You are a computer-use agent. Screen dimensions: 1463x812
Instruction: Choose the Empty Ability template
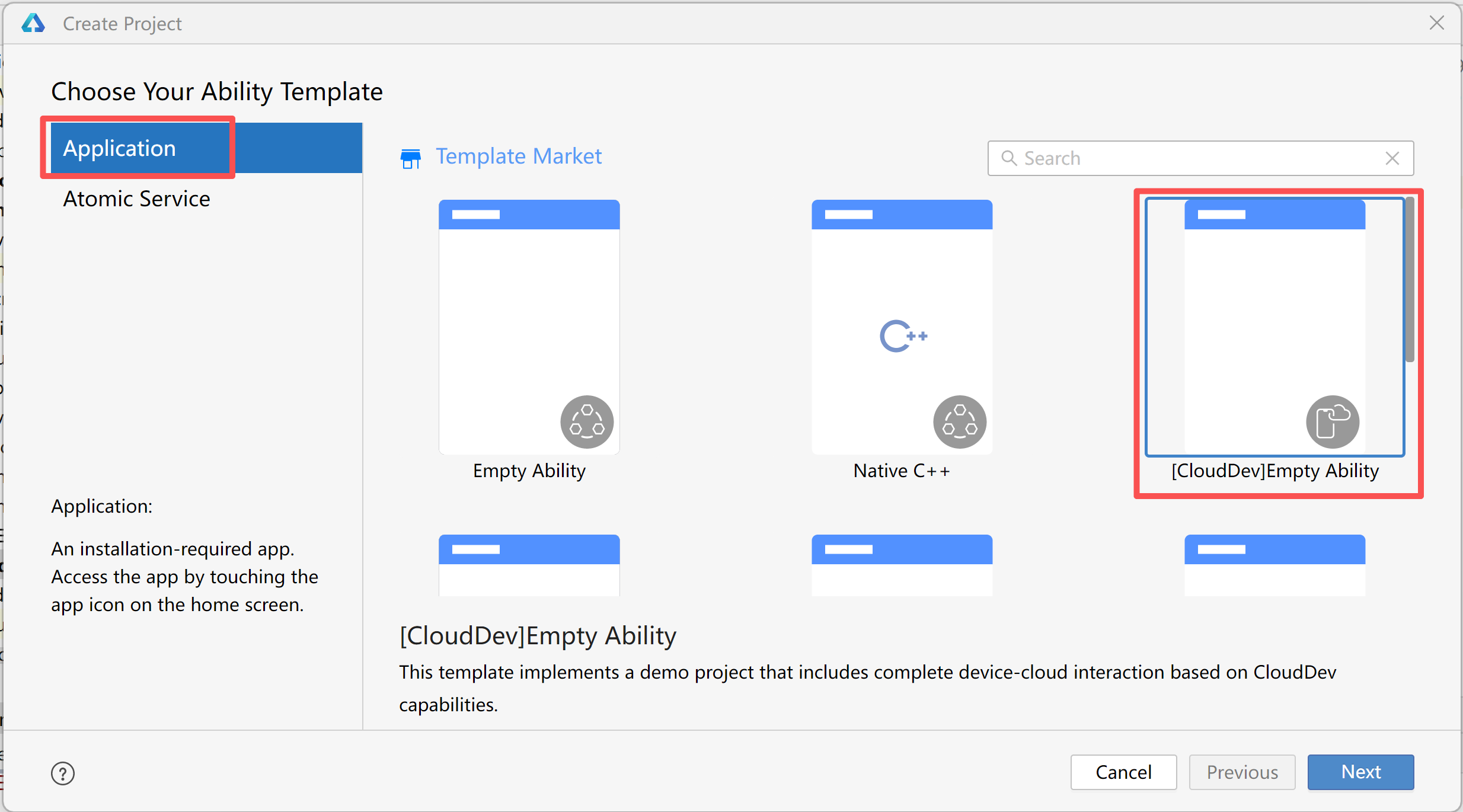pos(529,327)
